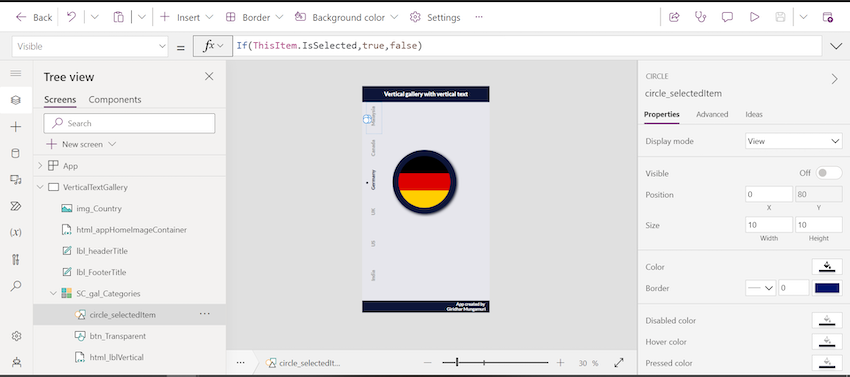The width and height of the screenshot is (850, 377).
Task: Open the Settings gear in left rail
Action: (16, 336)
